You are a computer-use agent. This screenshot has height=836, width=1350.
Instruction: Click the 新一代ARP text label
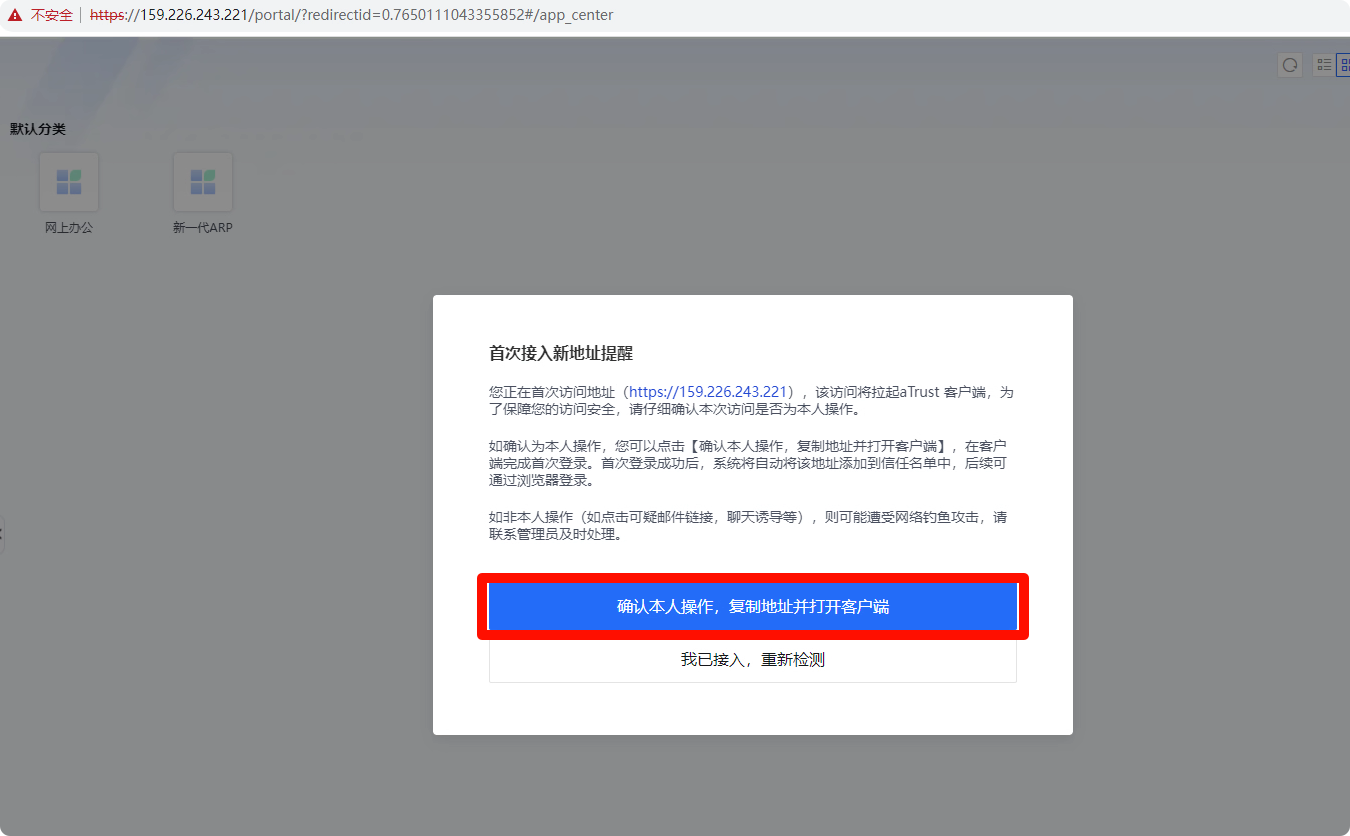pos(203,228)
